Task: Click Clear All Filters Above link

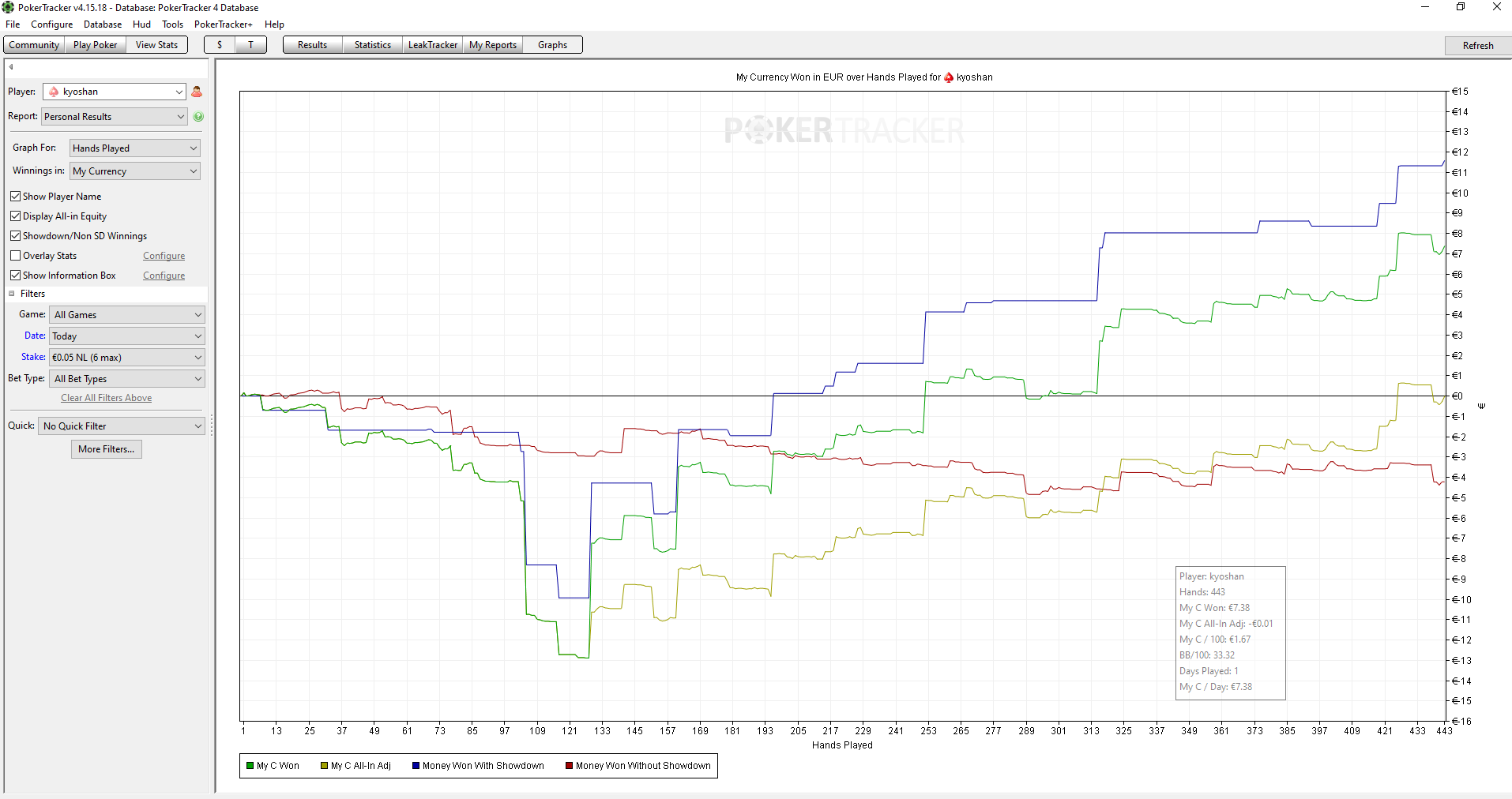Action: click(107, 398)
